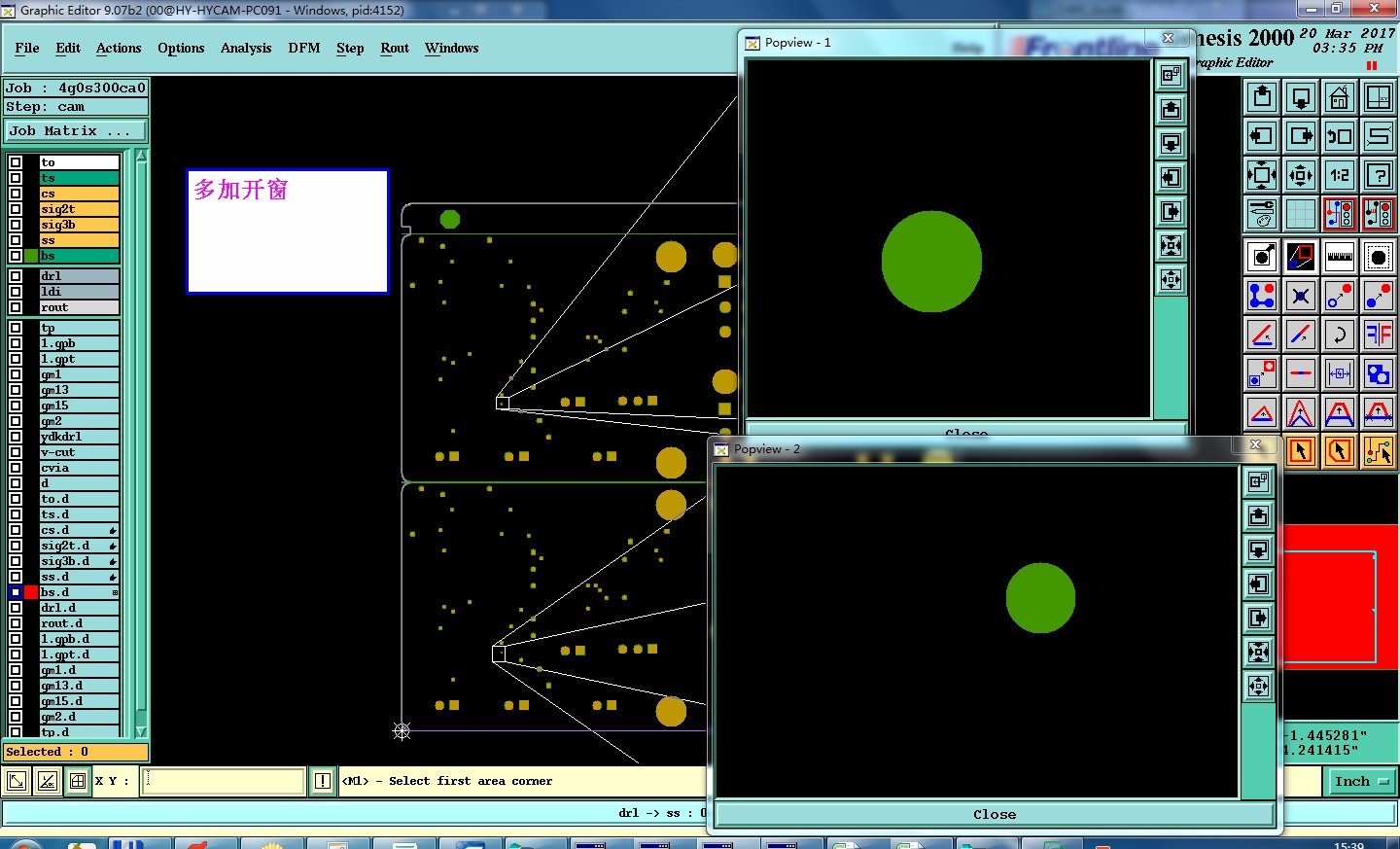Open the Rout menu

(395, 48)
